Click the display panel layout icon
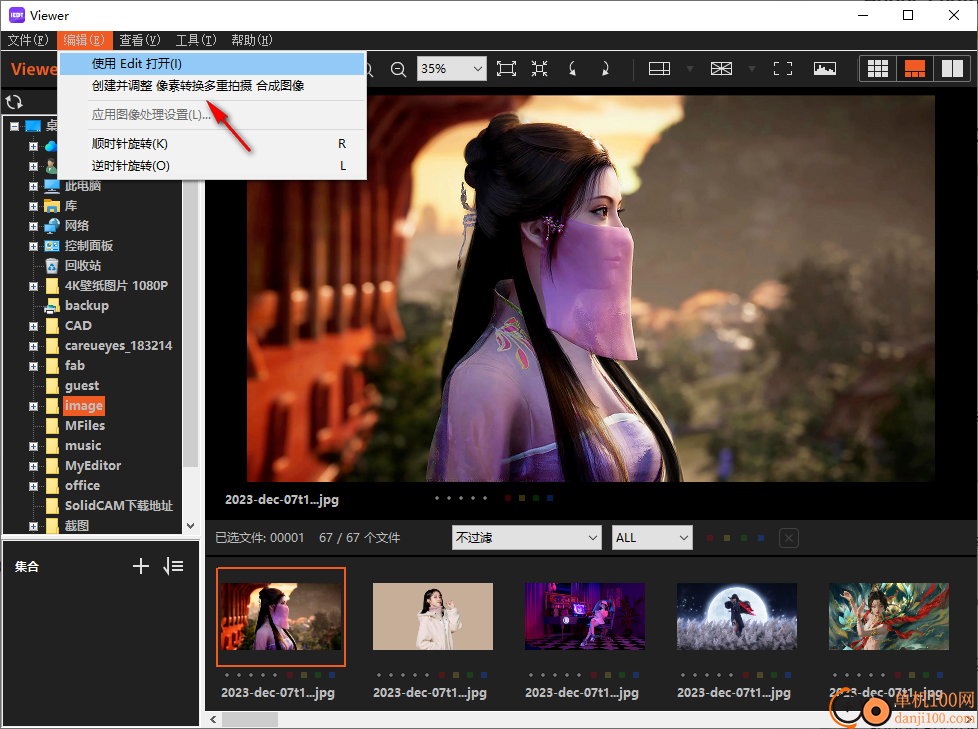This screenshot has height=729, width=978. click(x=659, y=69)
